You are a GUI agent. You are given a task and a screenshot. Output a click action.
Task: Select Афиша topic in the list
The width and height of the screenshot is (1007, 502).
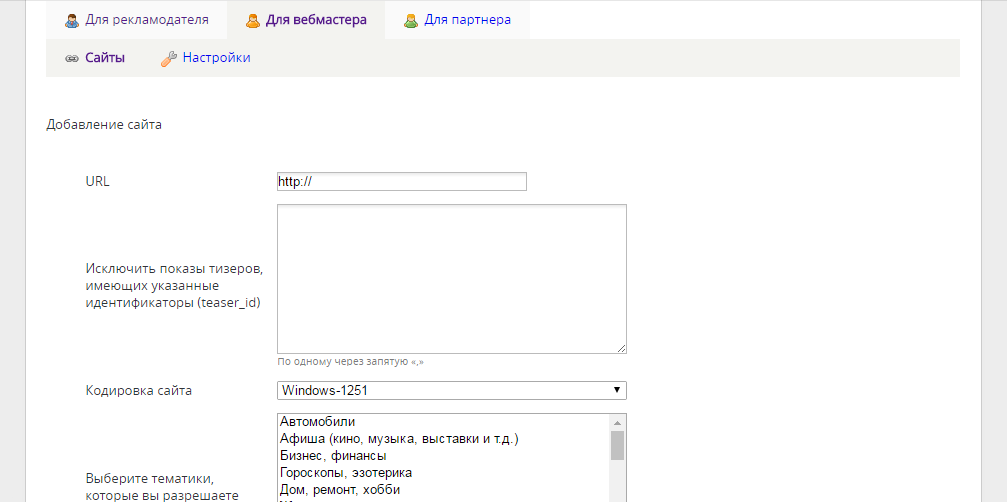point(400,439)
